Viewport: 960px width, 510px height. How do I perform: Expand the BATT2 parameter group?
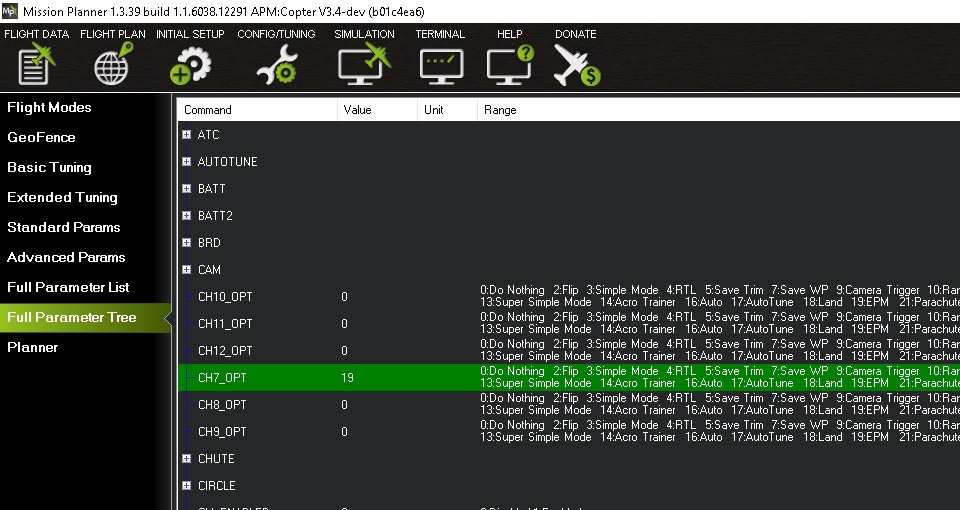coord(187,216)
